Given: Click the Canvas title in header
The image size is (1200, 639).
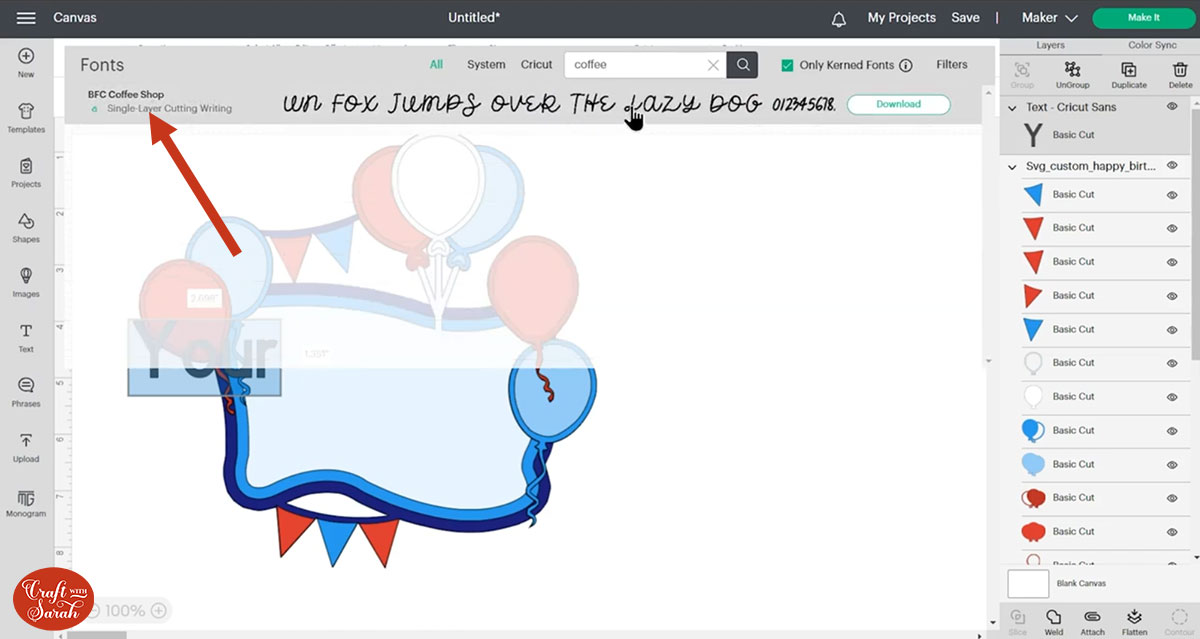Looking at the screenshot, I should 75,18.
